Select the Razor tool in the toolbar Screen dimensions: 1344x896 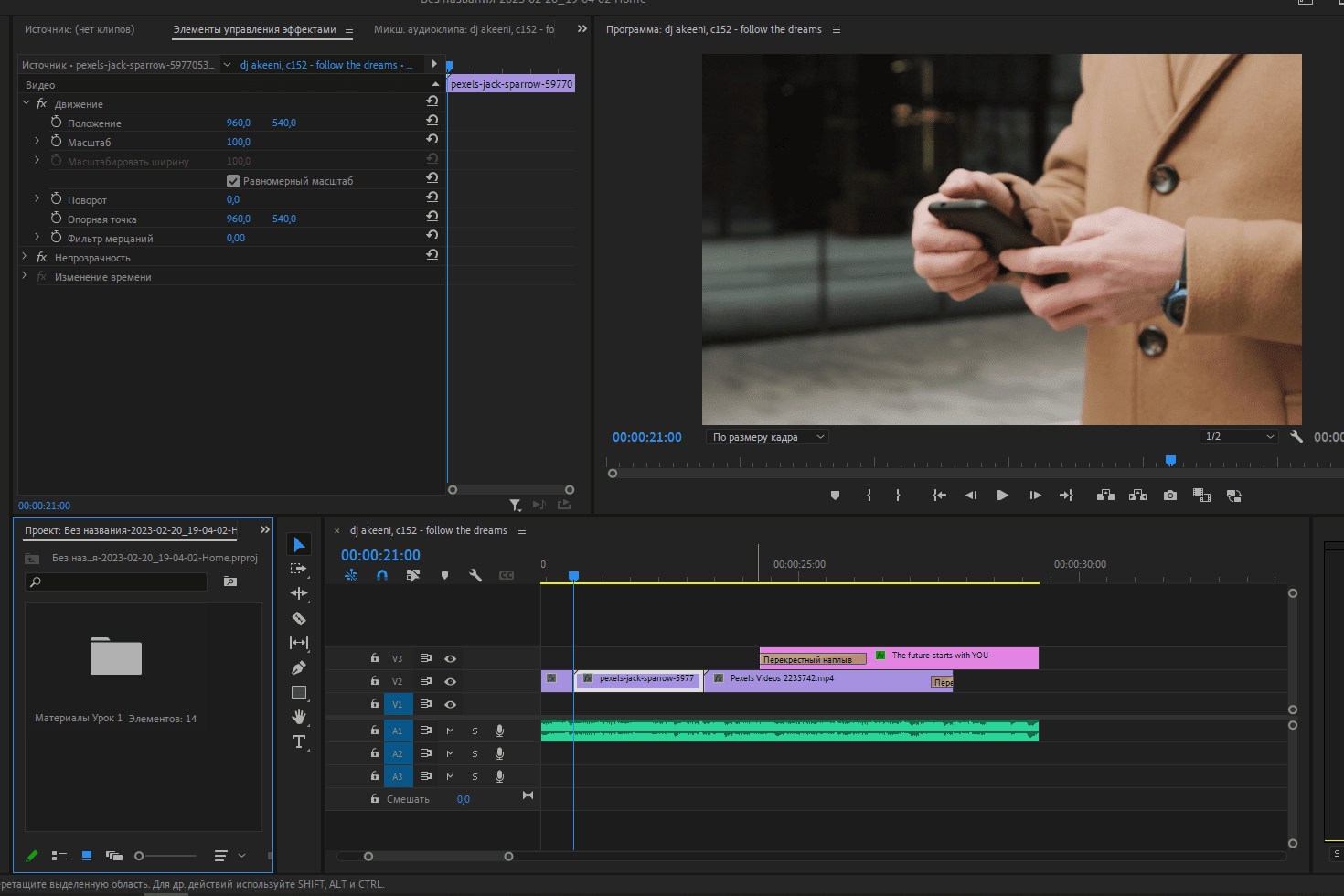299,619
